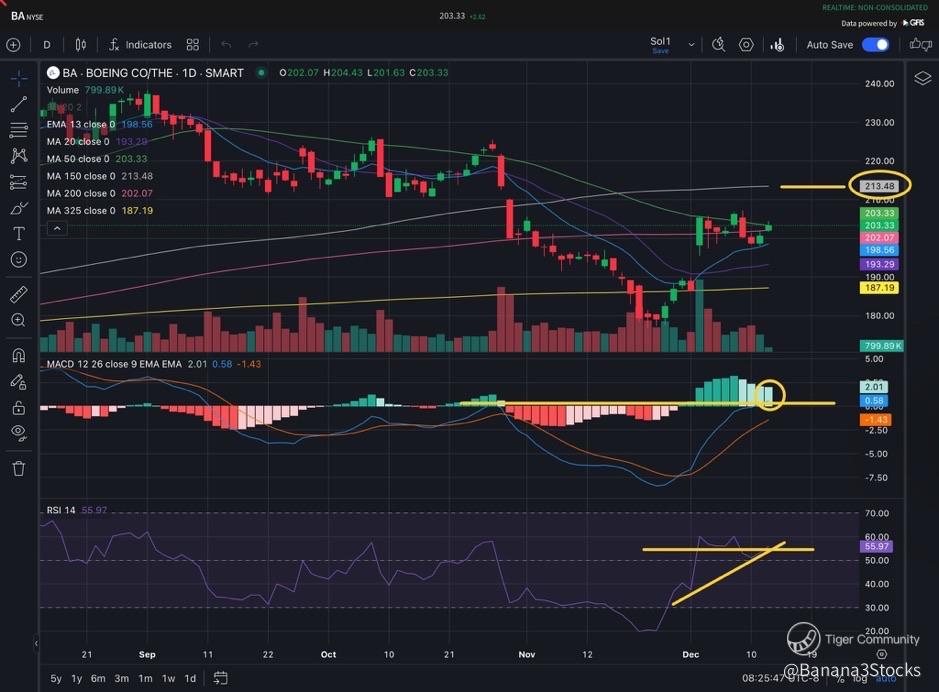Click the 213.48 price label

tap(879, 186)
